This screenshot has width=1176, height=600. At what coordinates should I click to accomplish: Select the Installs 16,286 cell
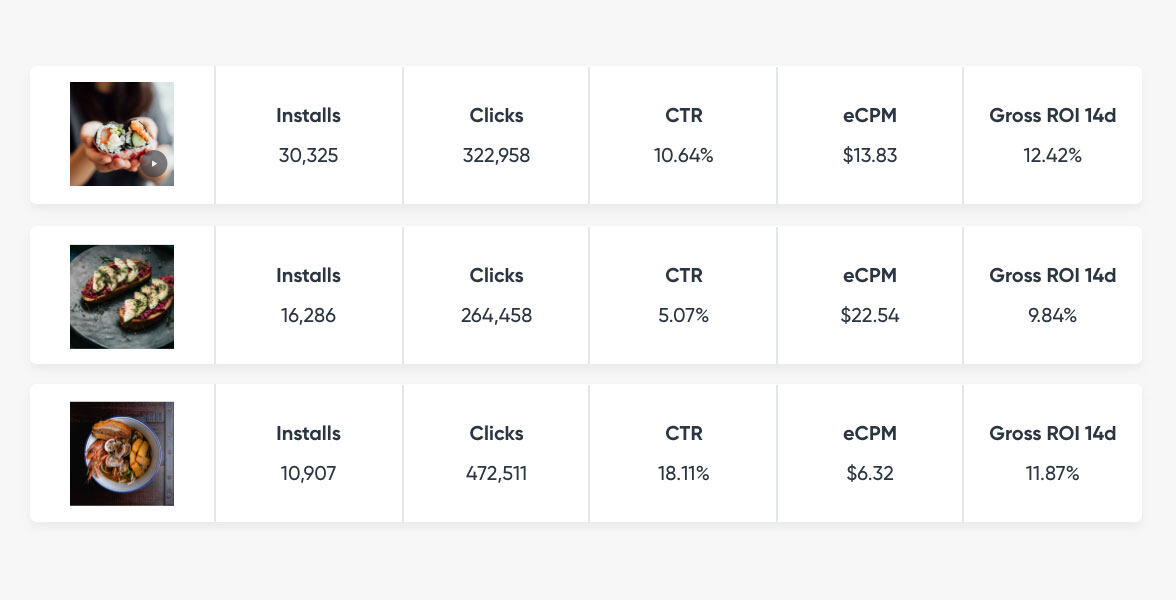(x=309, y=296)
